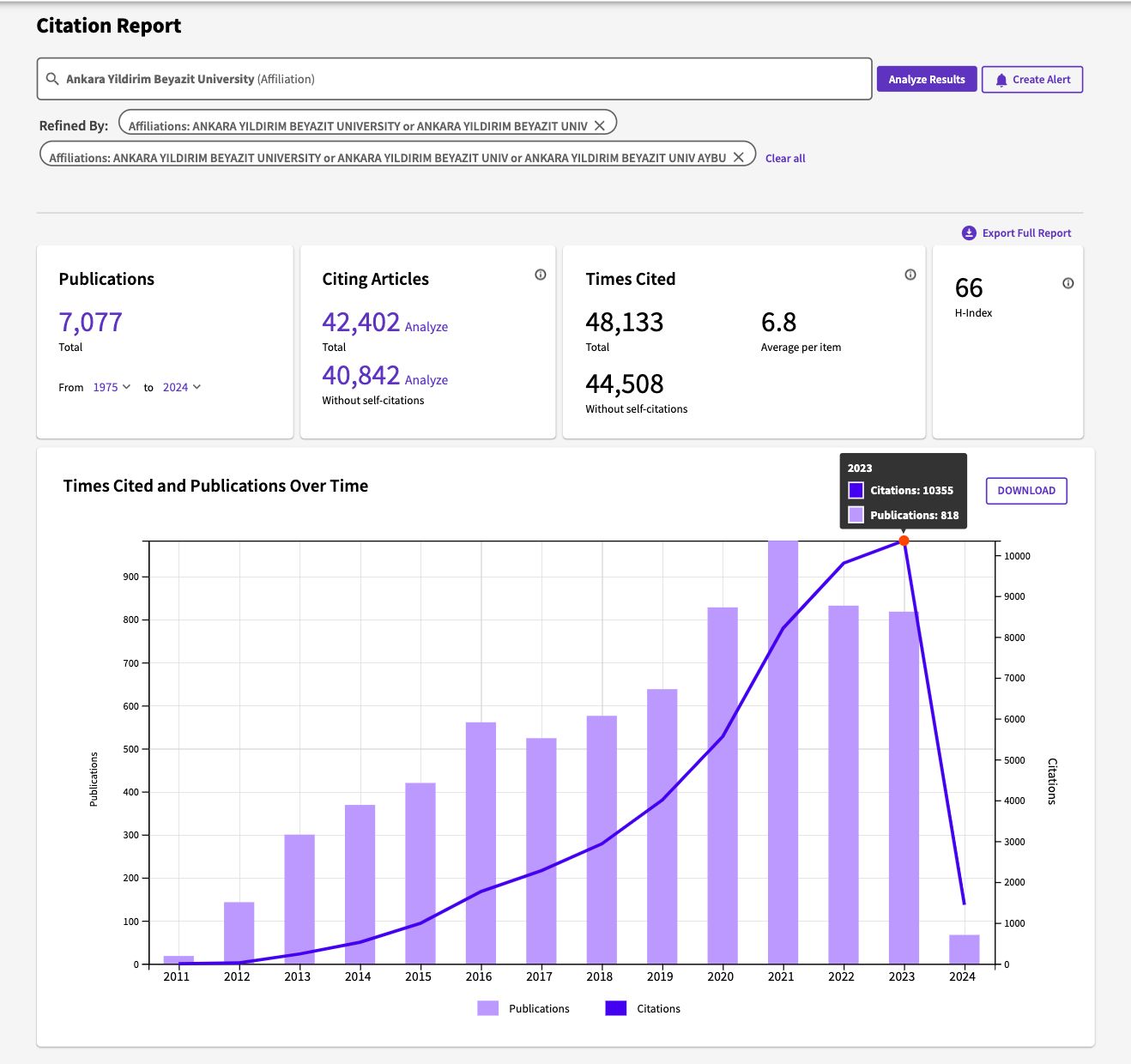This screenshot has height=1064, width=1131.
Task: Open the 7,077 total publications link
Action: pos(90,323)
